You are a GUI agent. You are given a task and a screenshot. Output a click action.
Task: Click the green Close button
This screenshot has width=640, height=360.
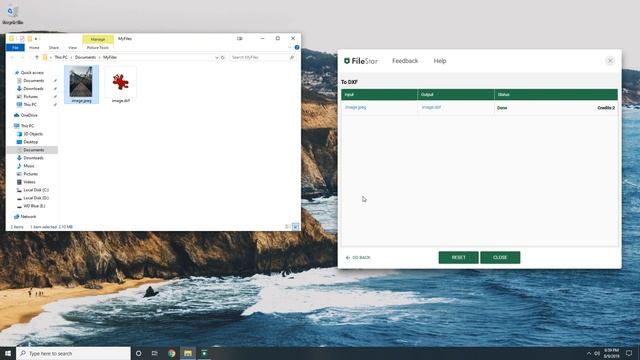tap(500, 258)
